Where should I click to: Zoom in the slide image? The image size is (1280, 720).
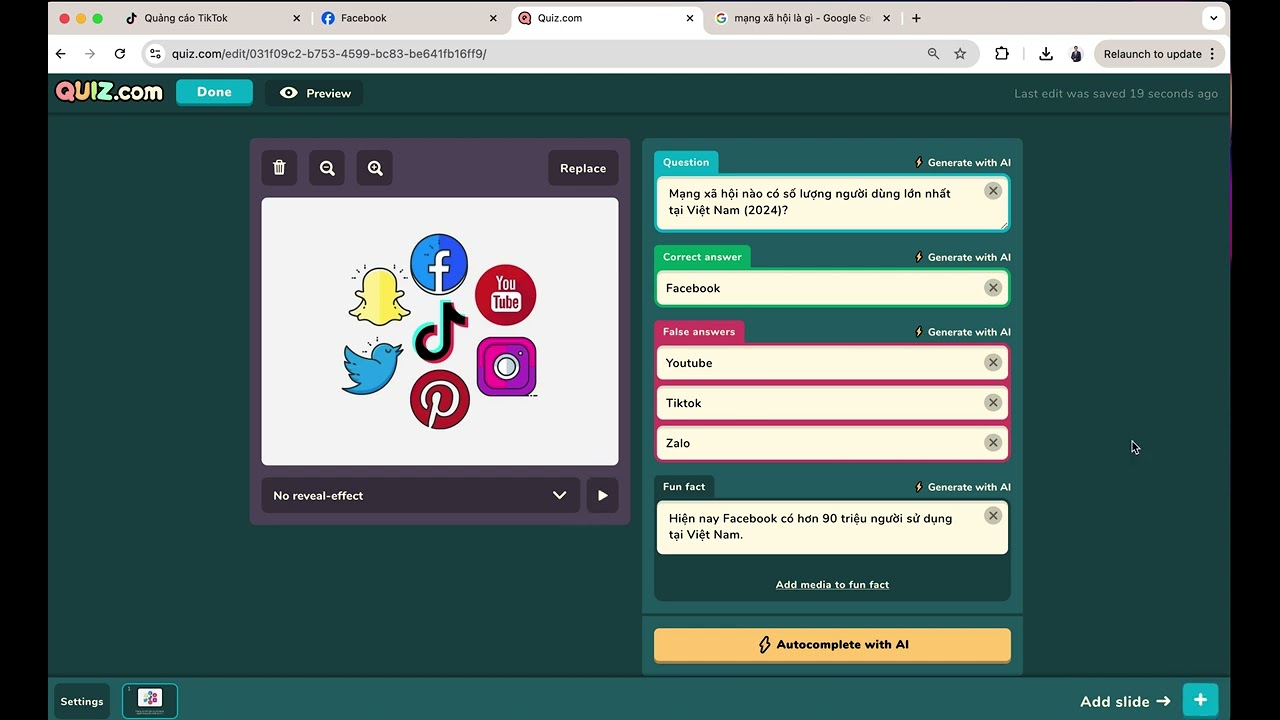[x=375, y=168]
